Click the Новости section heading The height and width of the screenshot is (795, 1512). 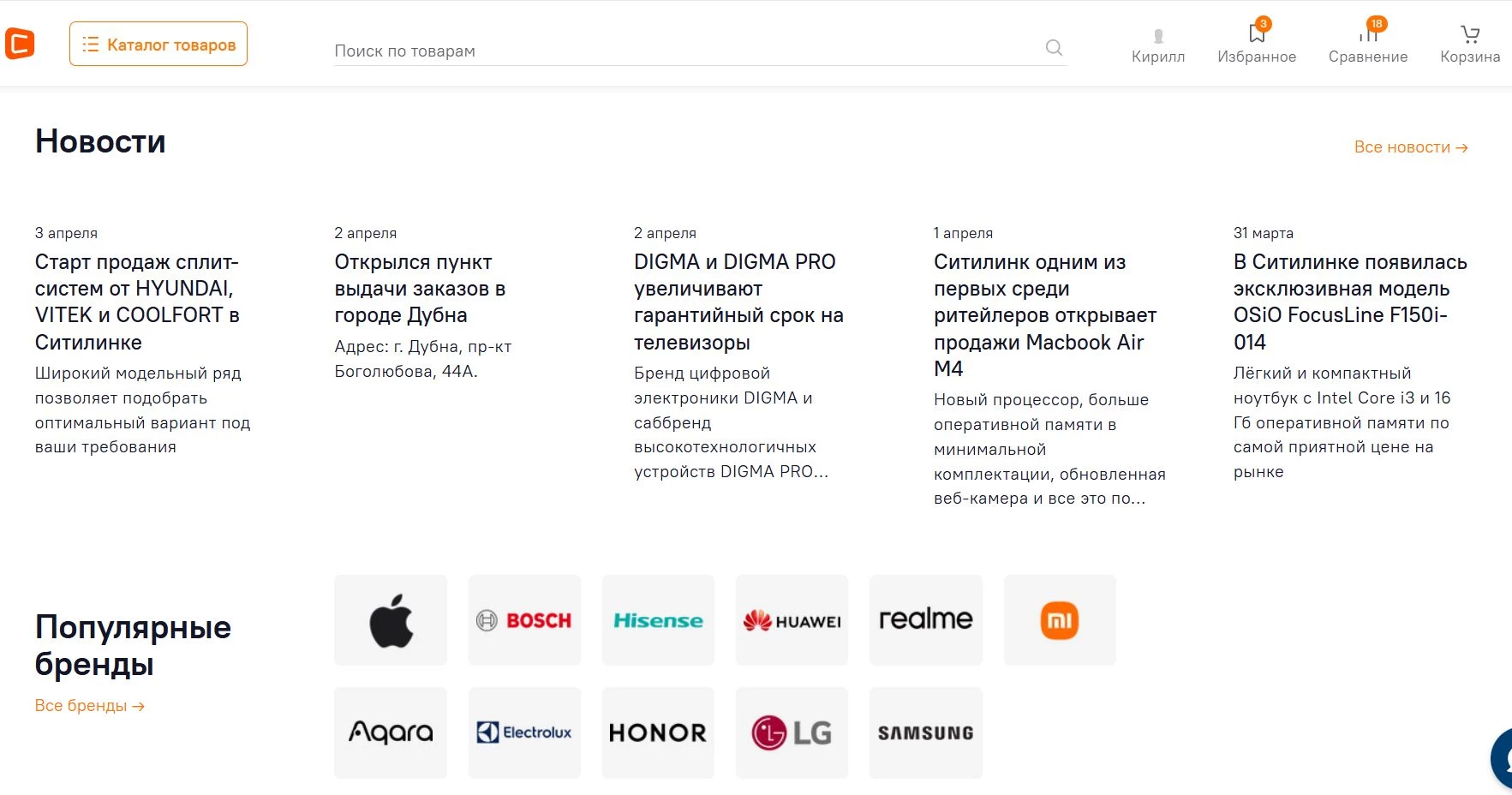pos(100,141)
